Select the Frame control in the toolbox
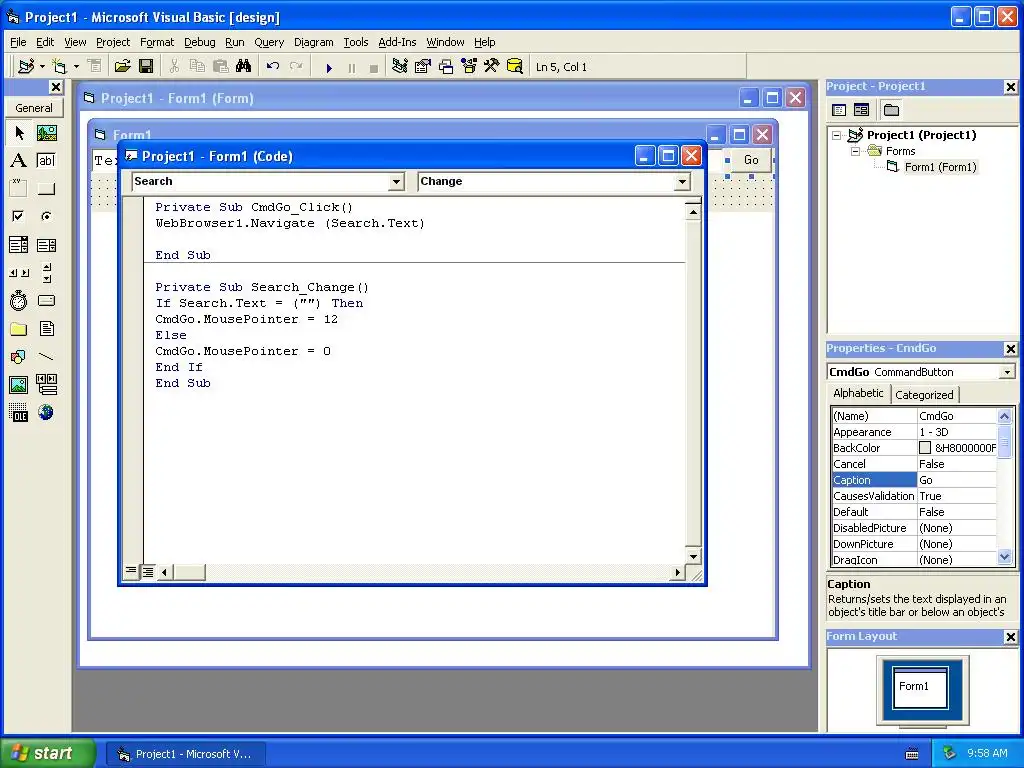1024x768 pixels. click(19, 189)
